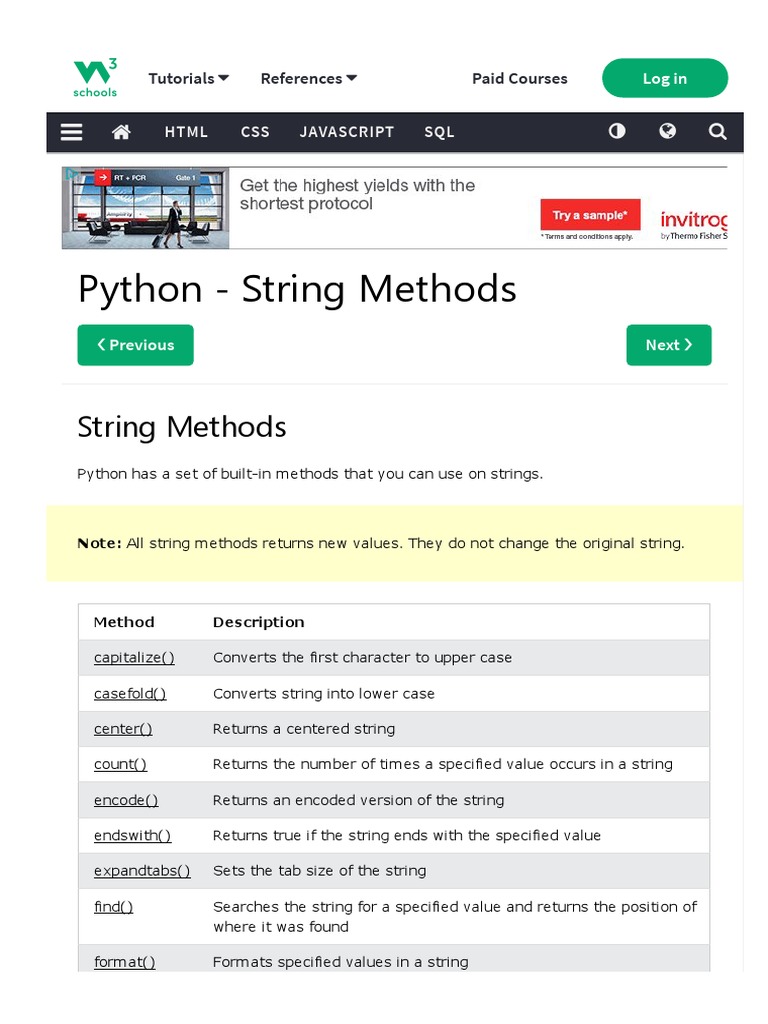768x1024 pixels.
Task: Open the hamburger menu icon
Action: [x=71, y=132]
